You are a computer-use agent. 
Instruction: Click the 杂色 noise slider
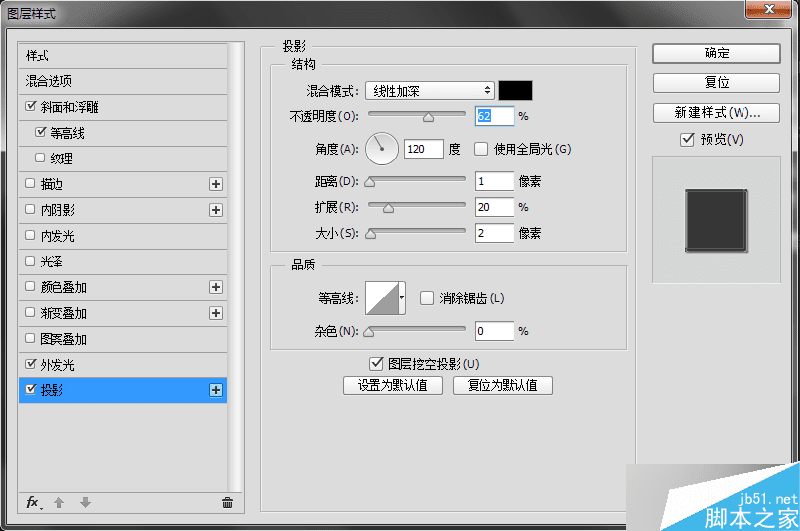tap(417, 331)
